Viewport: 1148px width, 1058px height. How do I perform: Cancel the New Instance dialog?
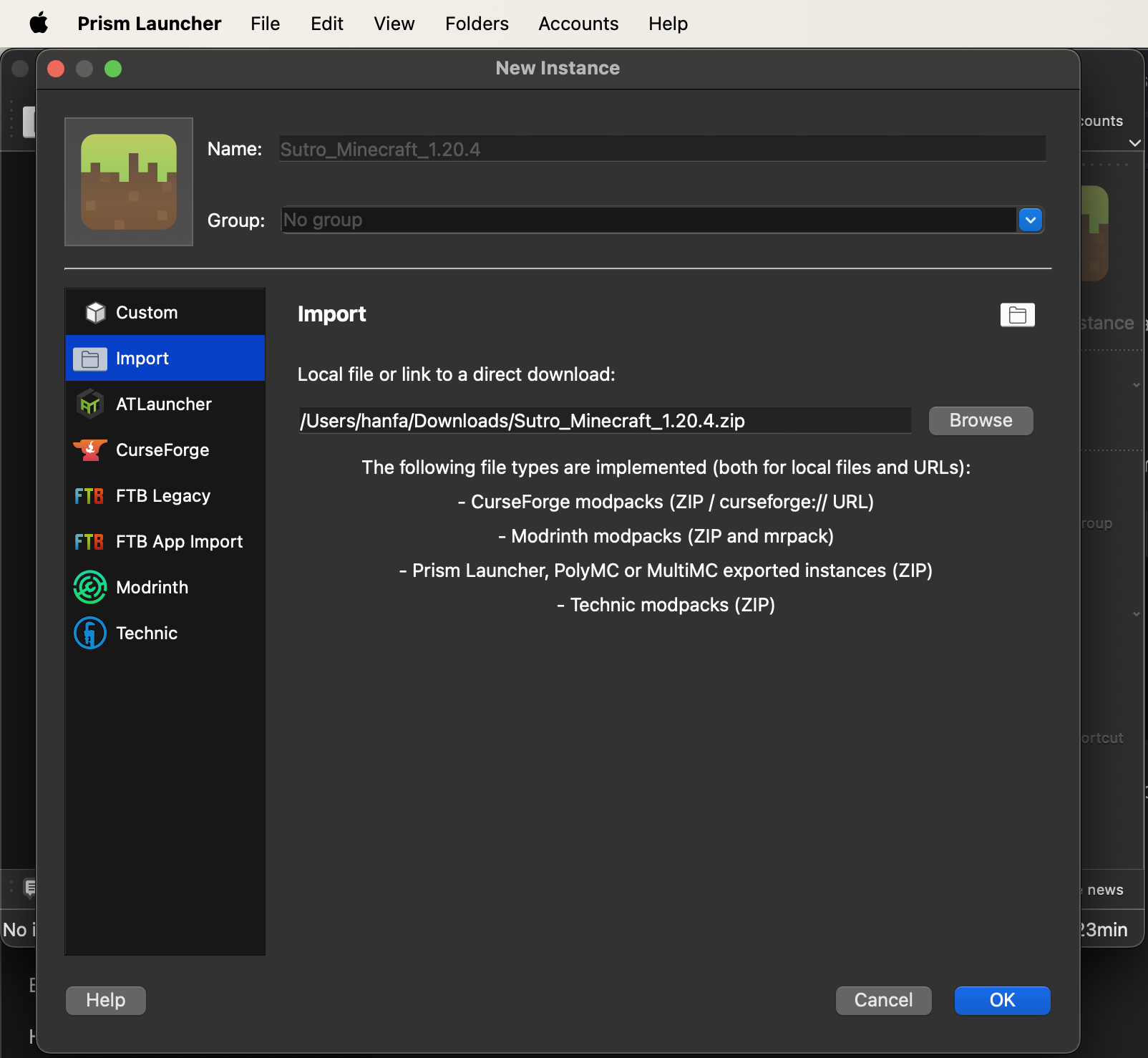[x=883, y=1000]
